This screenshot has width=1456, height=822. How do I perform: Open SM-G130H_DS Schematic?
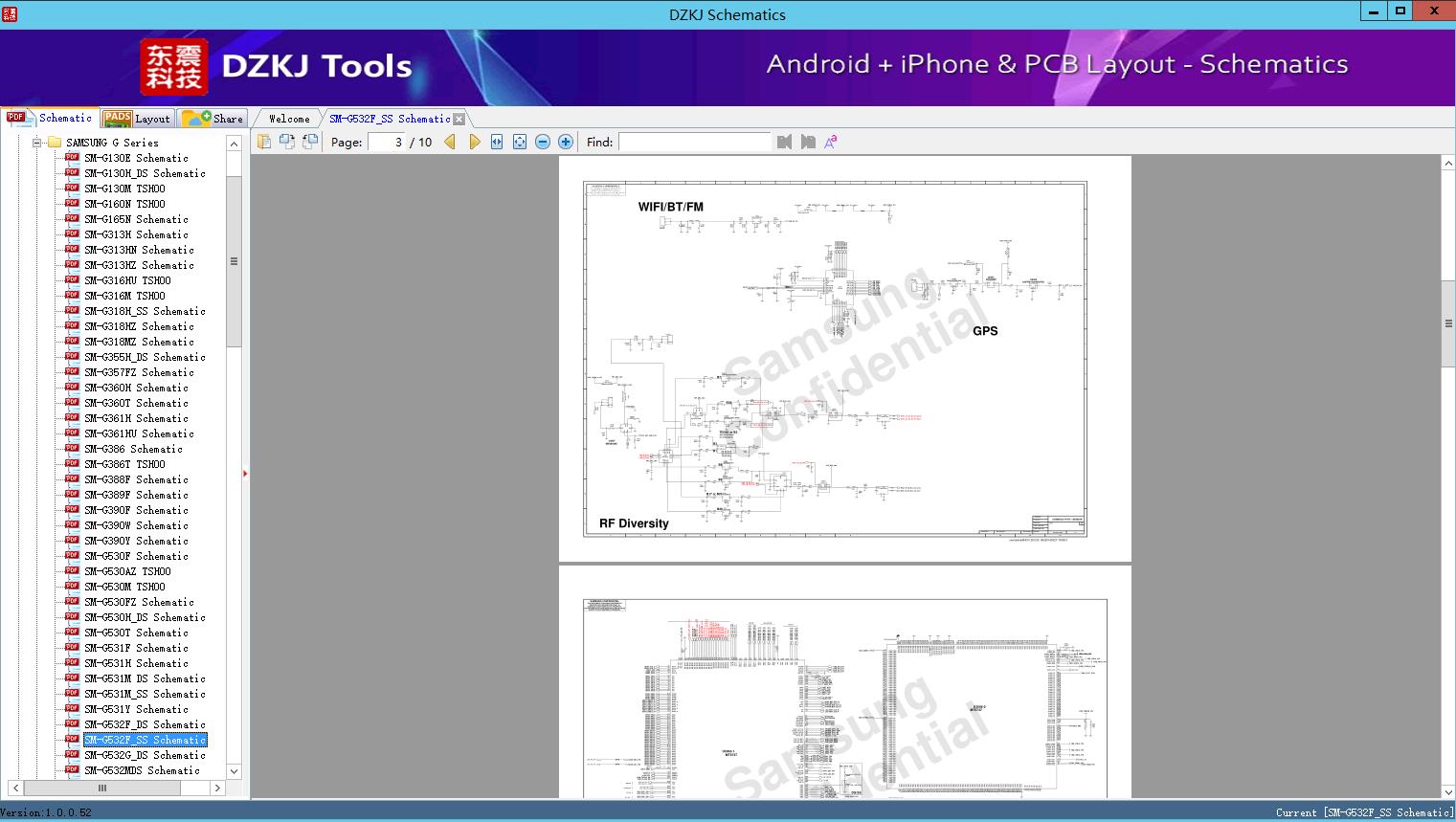pyautogui.click(x=145, y=173)
